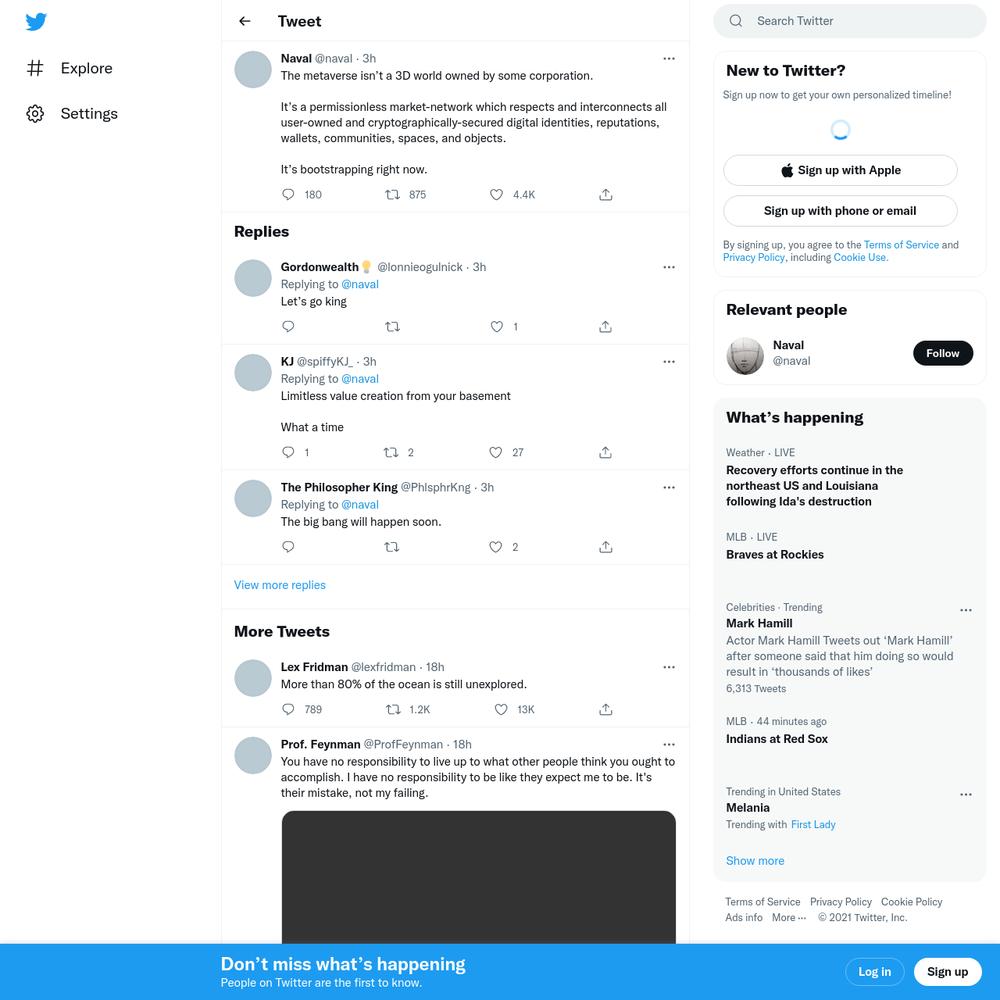Follow Naval in Relevant people
Screen dimensions: 1000x1000
(x=943, y=353)
